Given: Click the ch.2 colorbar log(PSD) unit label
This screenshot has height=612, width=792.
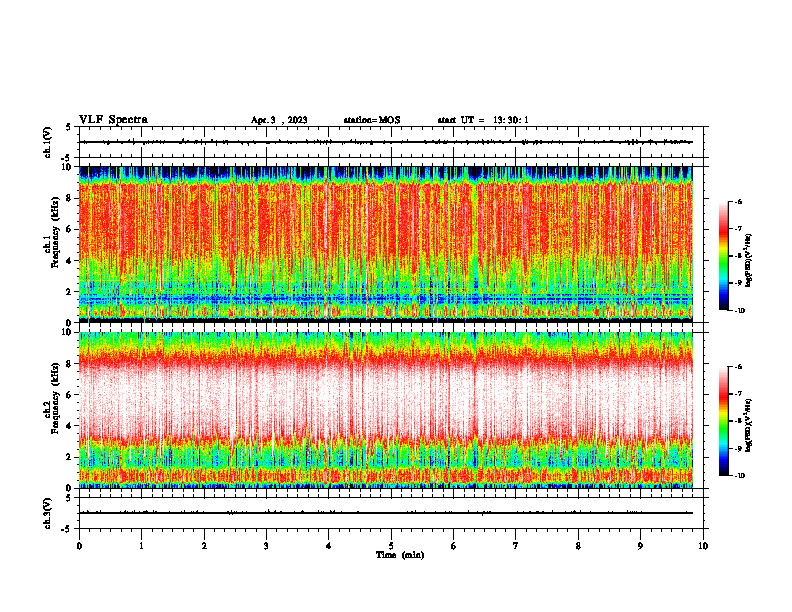Looking at the screenshot, I should (749, 425).
